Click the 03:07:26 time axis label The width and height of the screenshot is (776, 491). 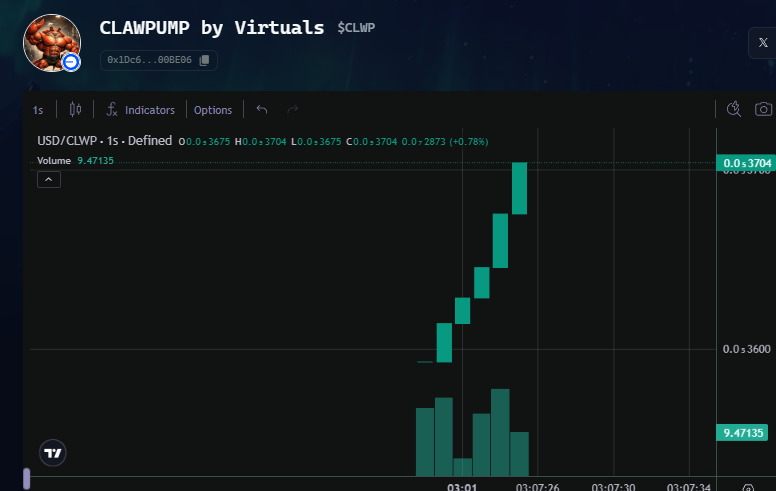click(x=537, y=487)
